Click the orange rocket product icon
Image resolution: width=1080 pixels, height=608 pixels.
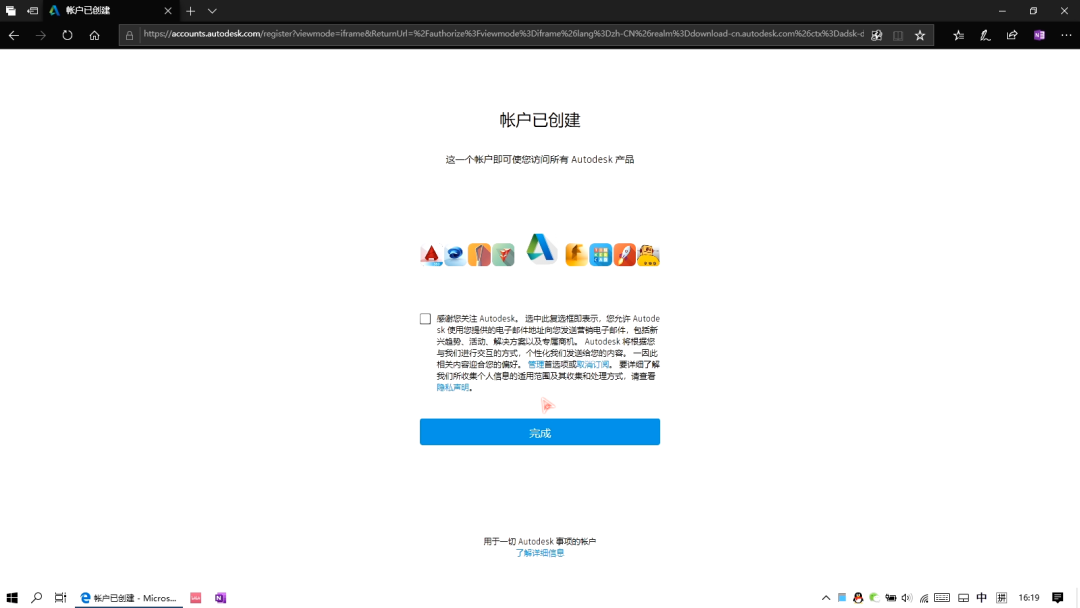pyautogui.click(x=625, y=255)
